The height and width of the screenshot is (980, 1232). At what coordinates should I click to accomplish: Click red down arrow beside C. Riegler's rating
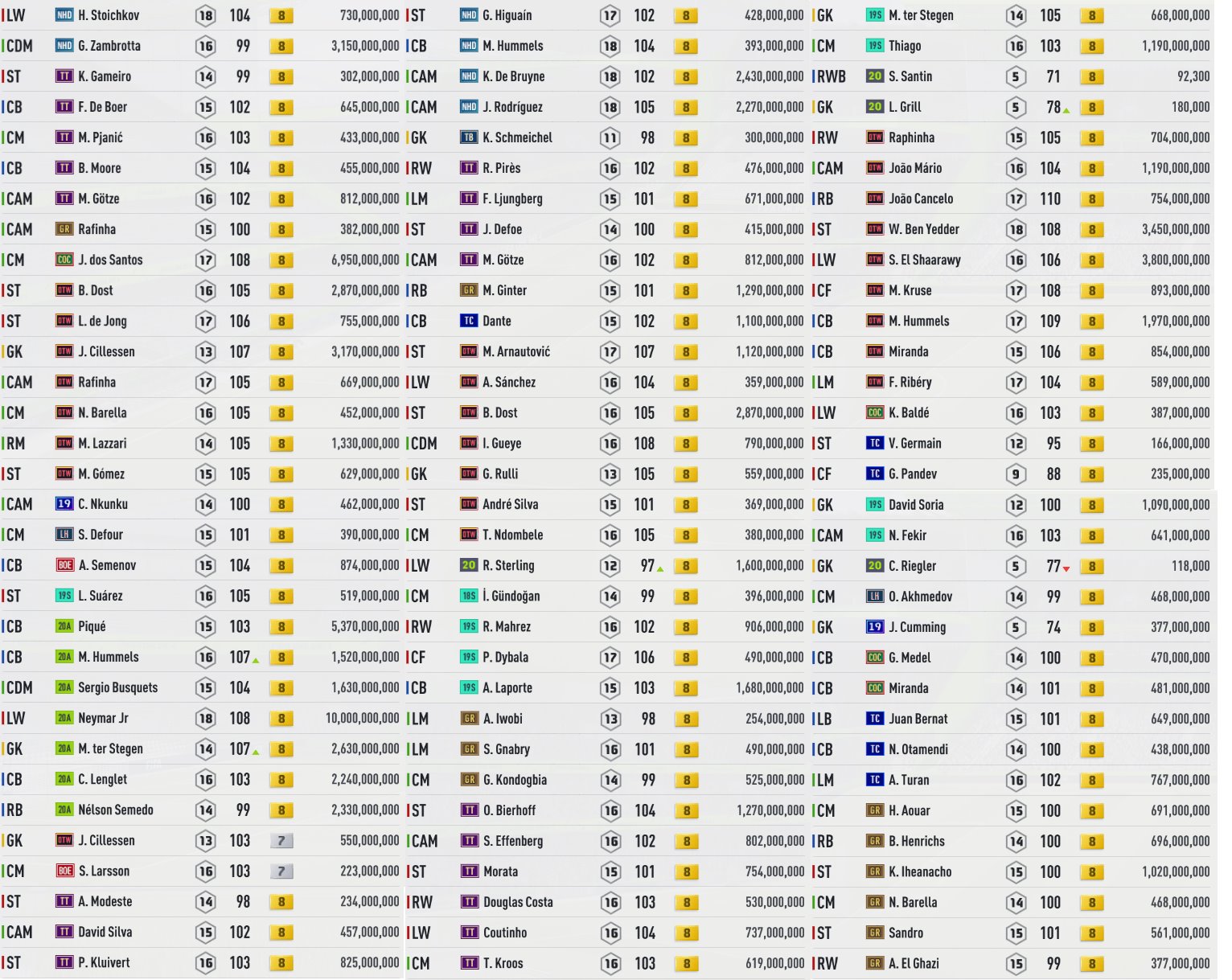1066,569
